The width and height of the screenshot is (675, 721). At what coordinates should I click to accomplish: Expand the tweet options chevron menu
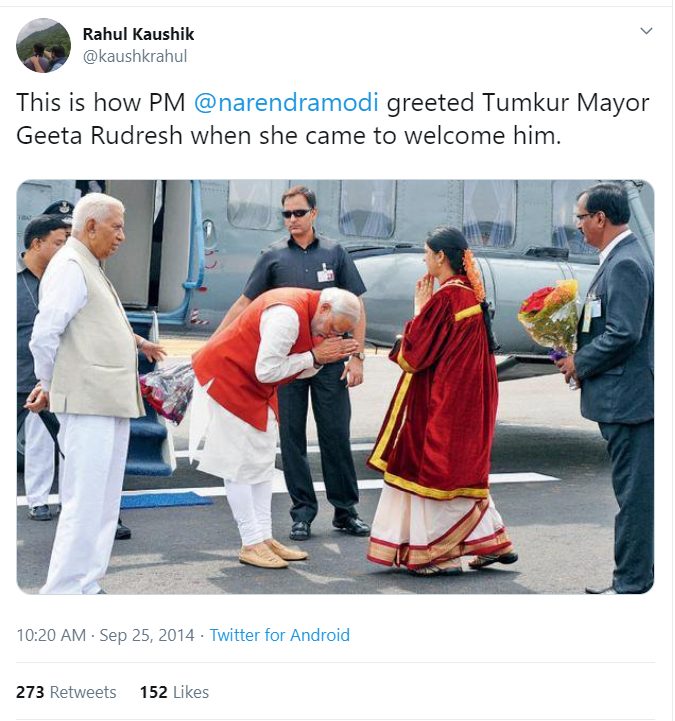(646, 31)
